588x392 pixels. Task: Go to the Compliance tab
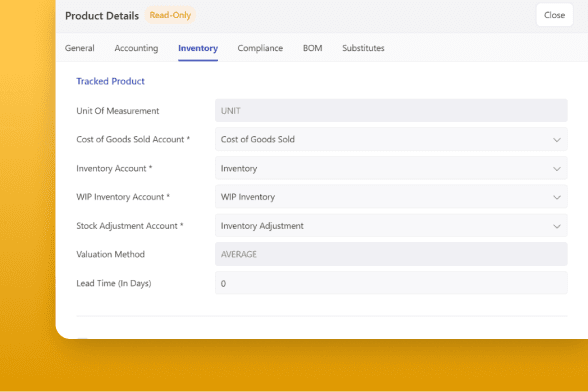point(260,48)
